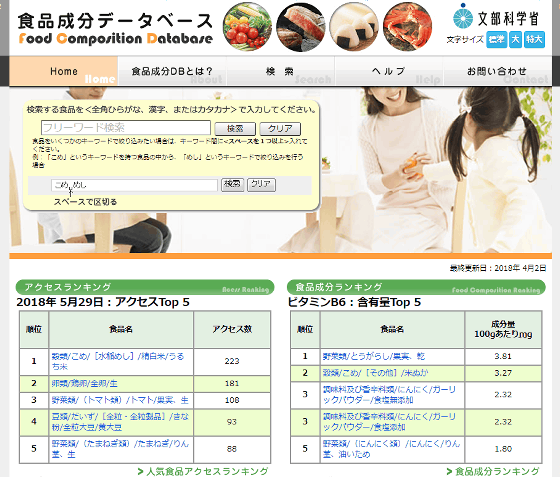
Task: Click the access count 181 cell
Action: point(232,383)
